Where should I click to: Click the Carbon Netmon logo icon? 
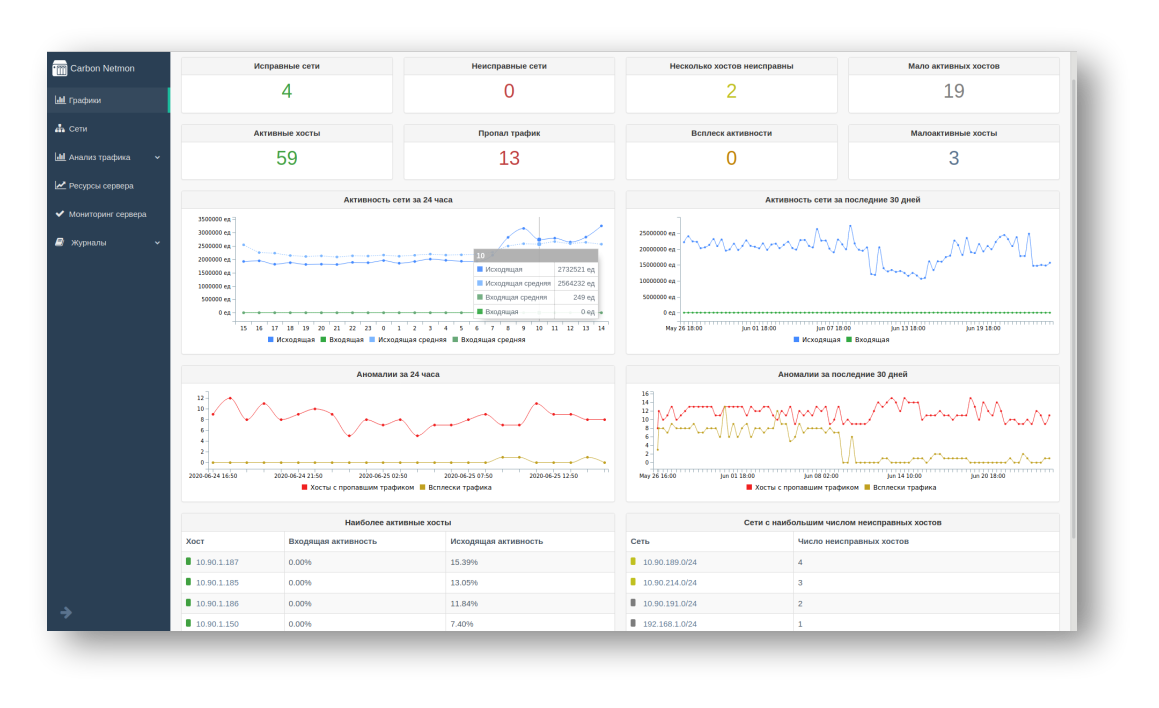point(60,68)
